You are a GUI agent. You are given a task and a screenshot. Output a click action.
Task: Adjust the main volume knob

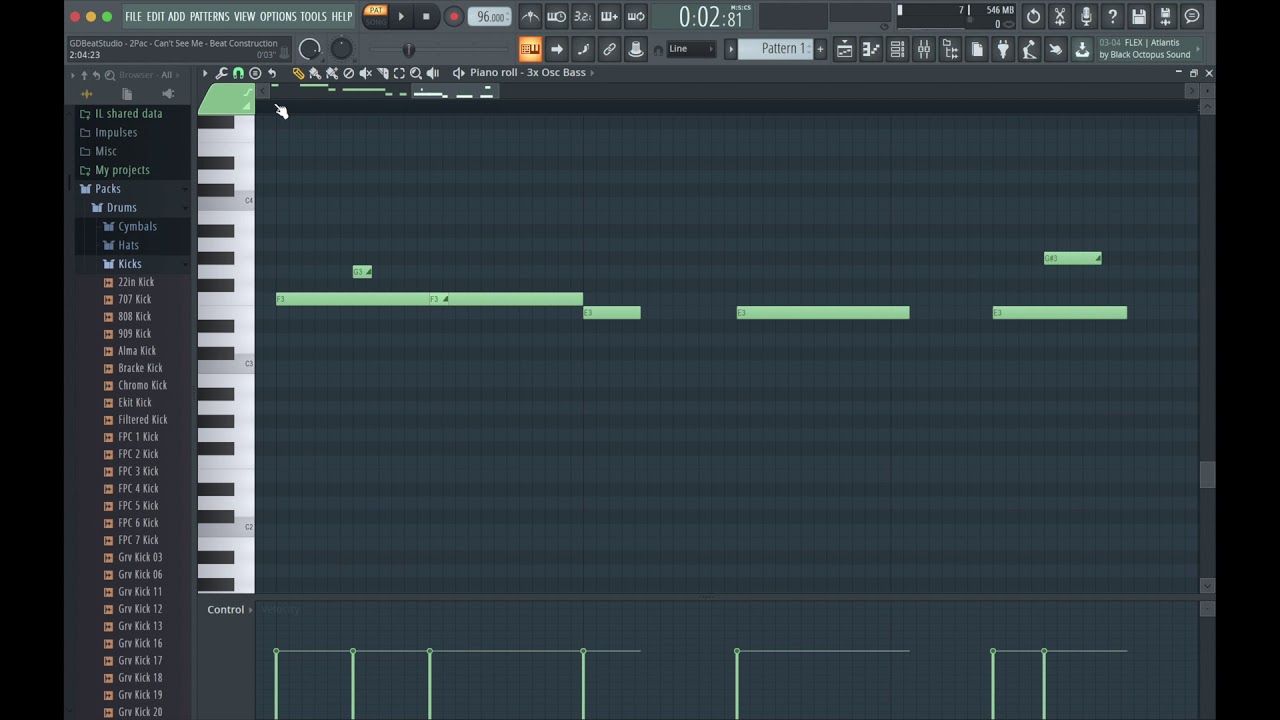(x=310, y=49)
